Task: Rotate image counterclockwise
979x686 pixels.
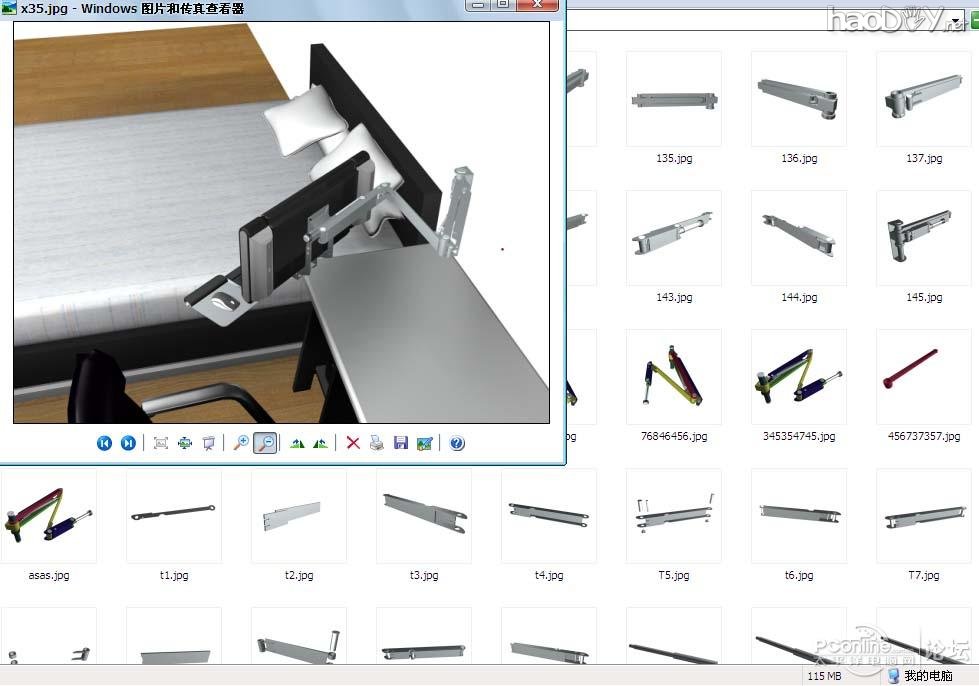Action: tap(320, 443)
